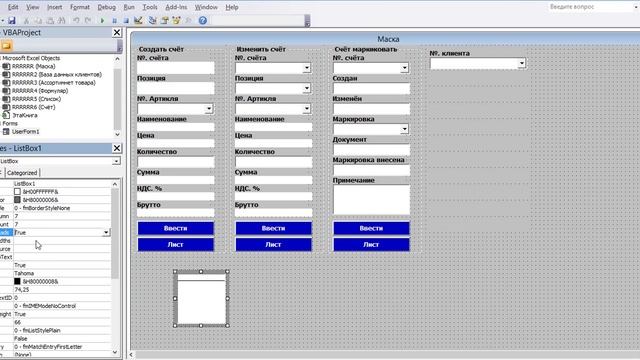
Task: Expand the № клиента combo box arrow
Action: pos(522,63)
